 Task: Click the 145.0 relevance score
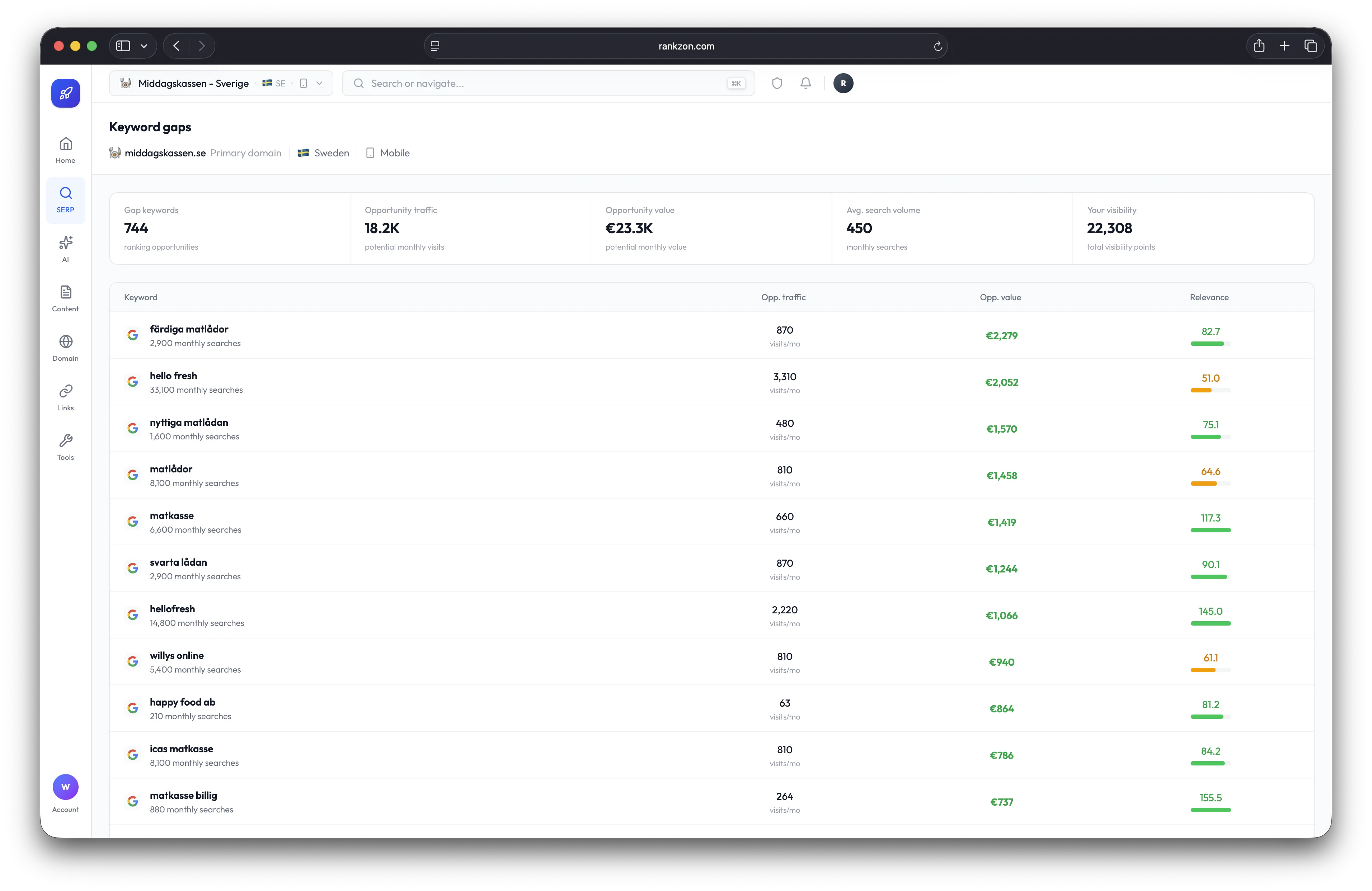[1211, 612]
